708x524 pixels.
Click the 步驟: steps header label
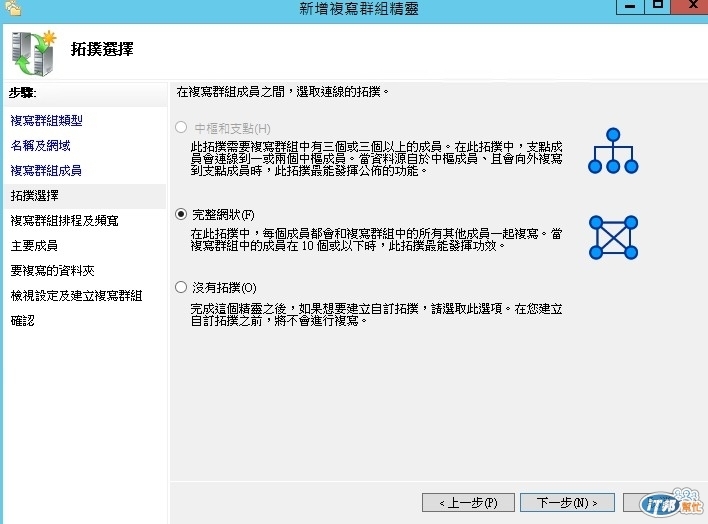point(23,93)
